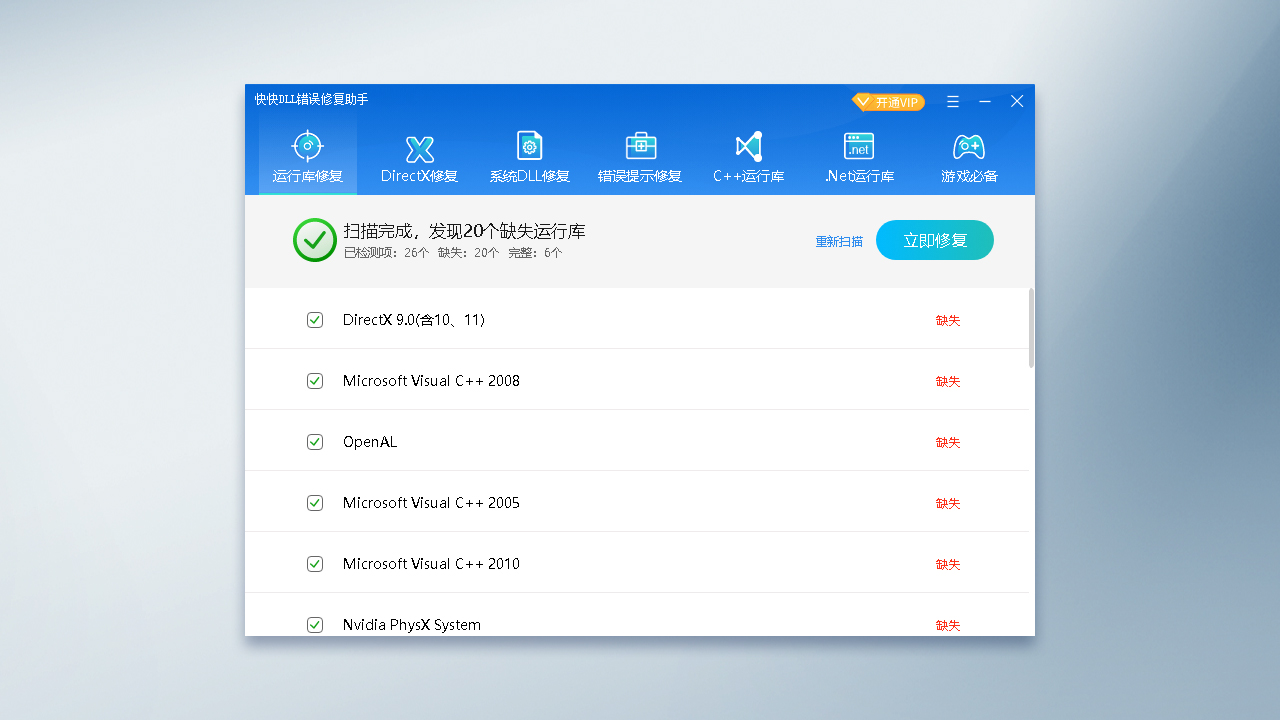1280x720 pixels.
Task: Click the 立即修复 repair button
Action: coord(934,240)
